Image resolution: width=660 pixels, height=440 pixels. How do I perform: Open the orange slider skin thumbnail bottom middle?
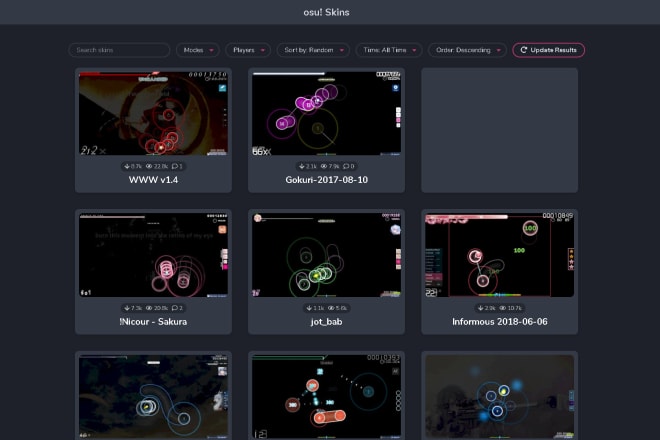326,397
